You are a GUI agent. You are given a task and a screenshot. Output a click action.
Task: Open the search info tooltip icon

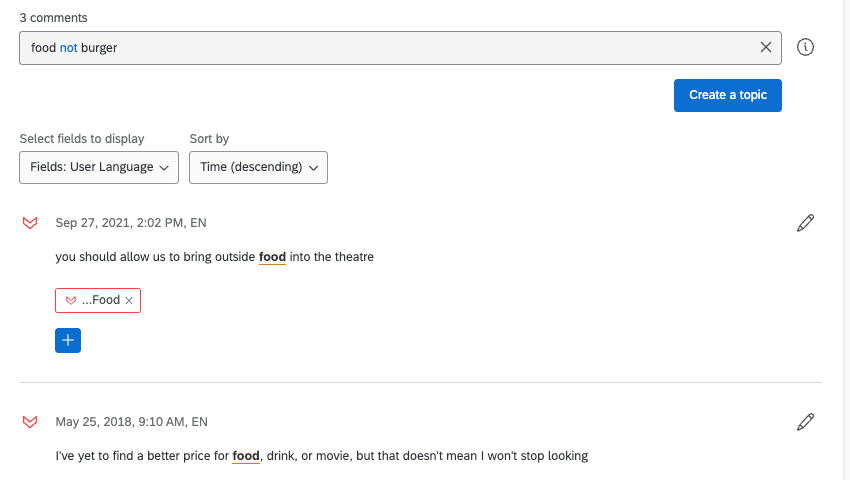coord(806,47)
